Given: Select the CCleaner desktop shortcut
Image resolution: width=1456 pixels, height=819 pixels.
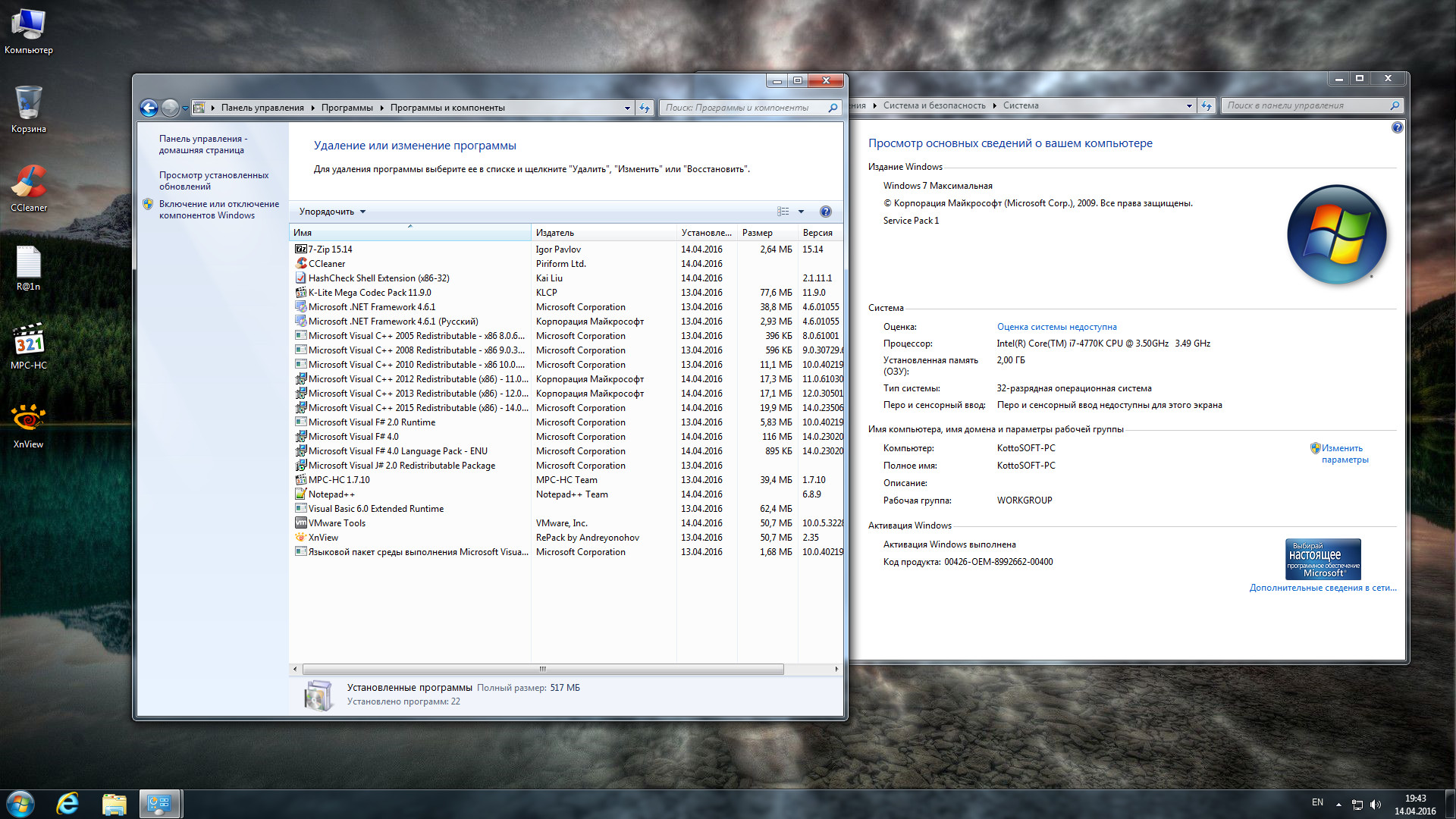Looking at the screenshot, I should click(28, 188).
